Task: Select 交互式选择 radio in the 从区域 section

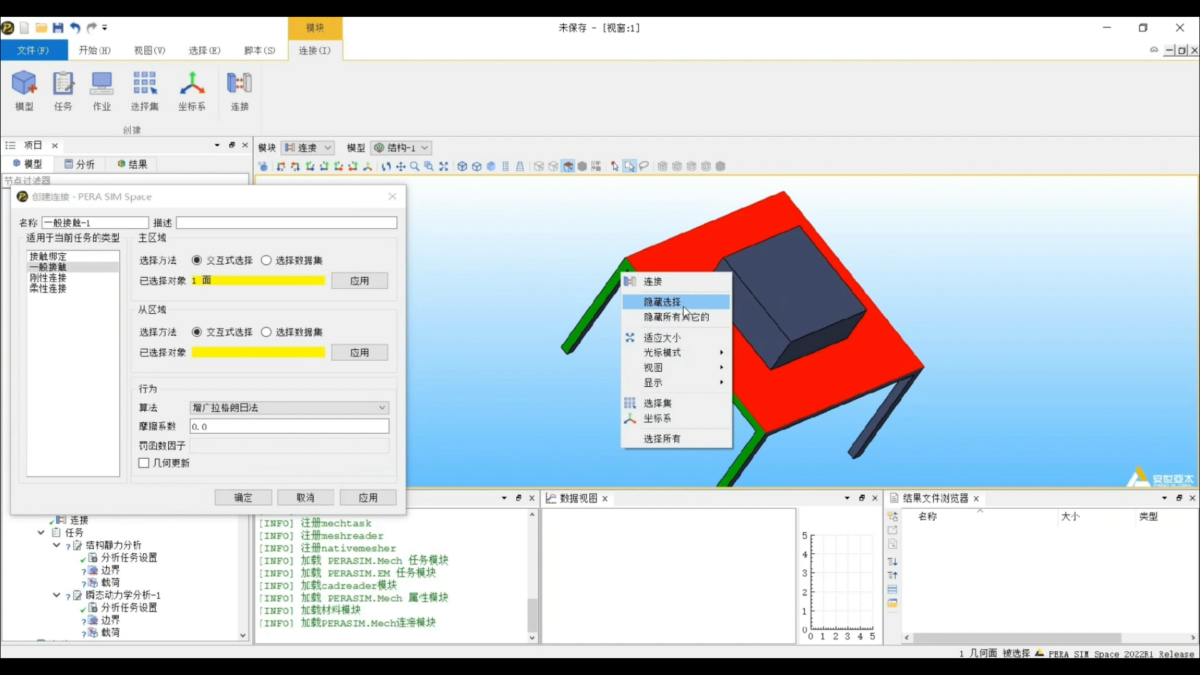Action: tap(197, 332)
